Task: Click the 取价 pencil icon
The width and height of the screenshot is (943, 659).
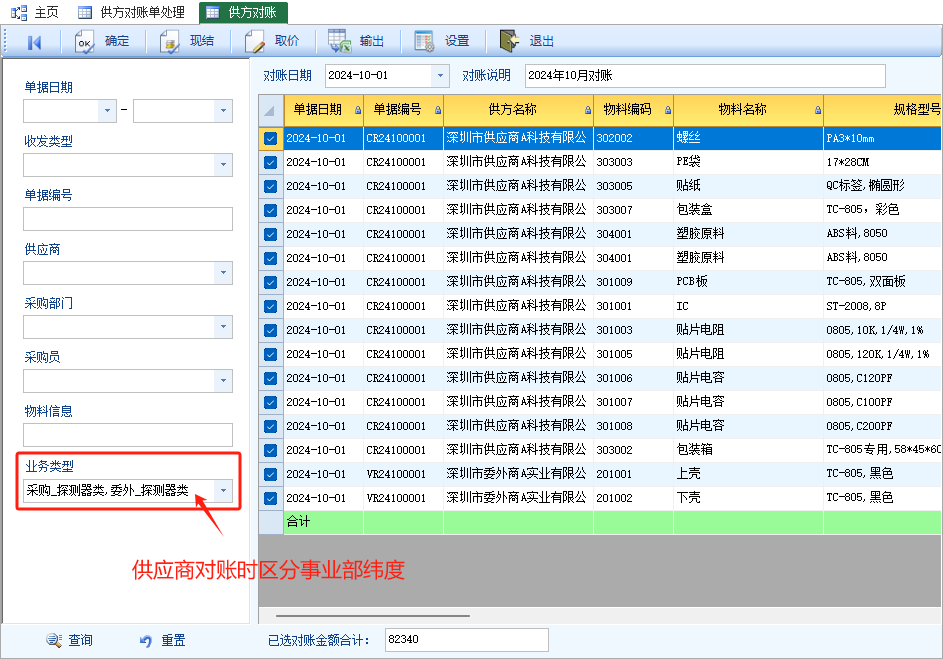Action: (x=254, y=42)
